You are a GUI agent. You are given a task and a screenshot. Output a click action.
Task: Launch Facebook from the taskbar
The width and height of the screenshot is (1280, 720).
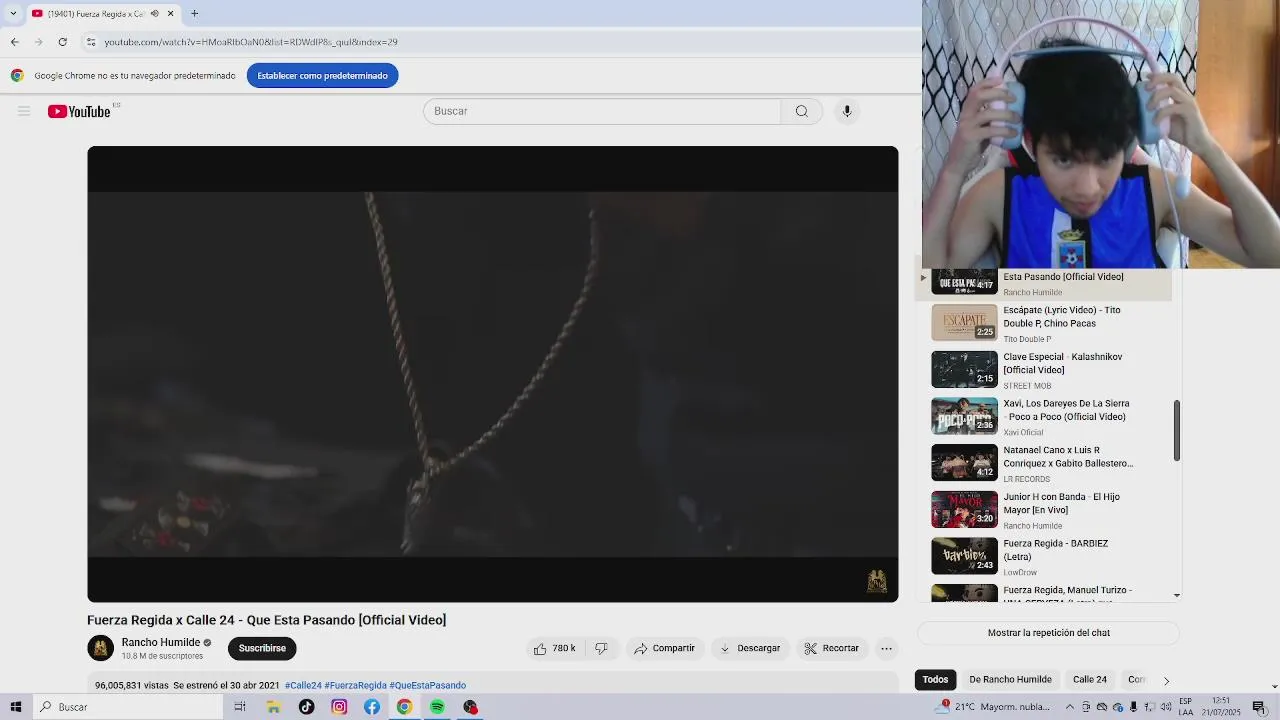[x=372, y=707]
